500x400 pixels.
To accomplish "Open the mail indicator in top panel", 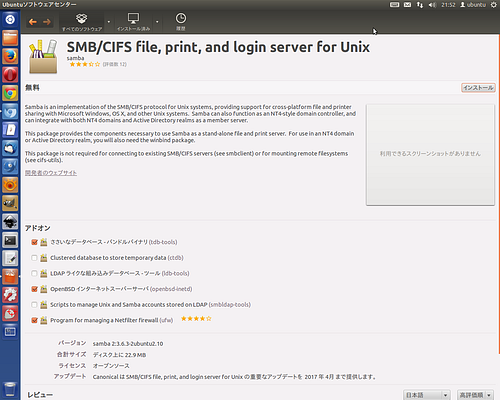I will (407, 5).
